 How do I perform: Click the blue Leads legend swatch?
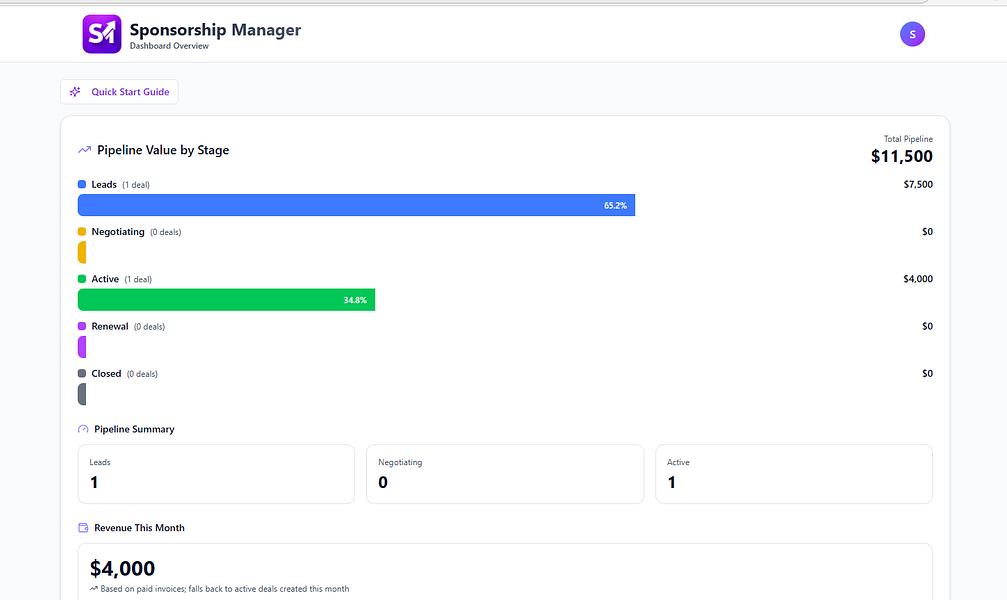[x=82, y=184]
